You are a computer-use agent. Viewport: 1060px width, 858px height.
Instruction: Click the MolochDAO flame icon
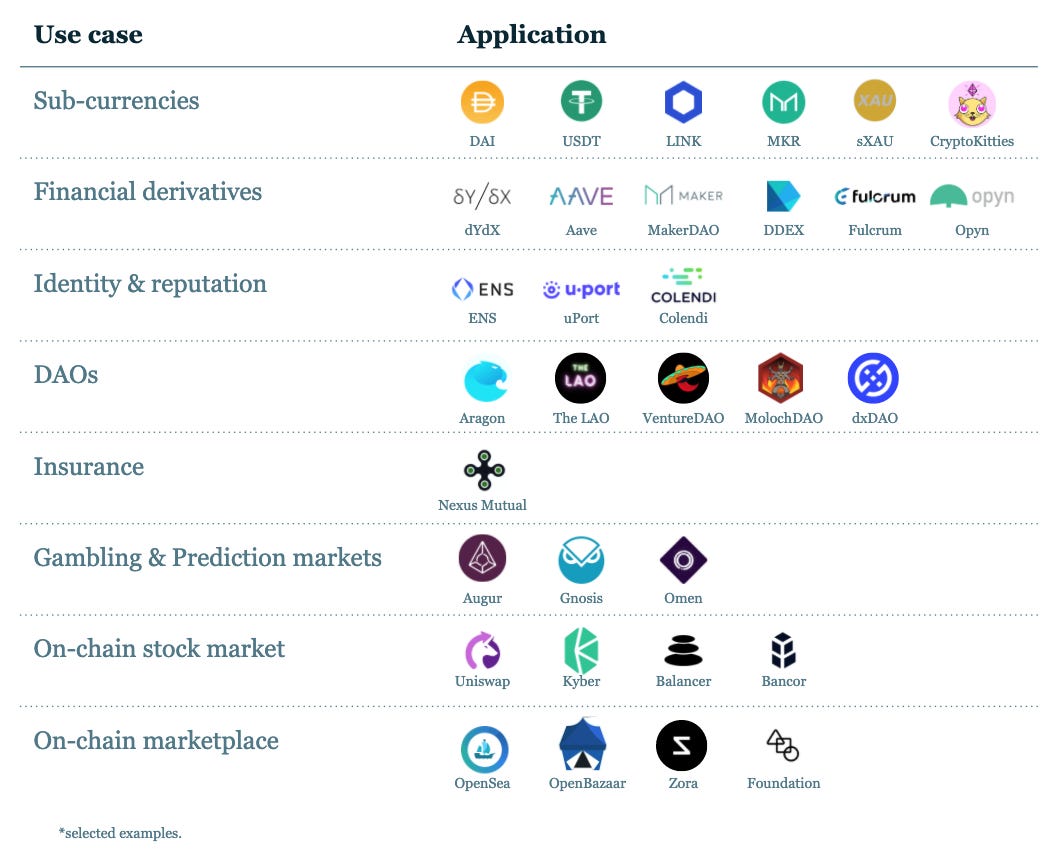[781, 378]
